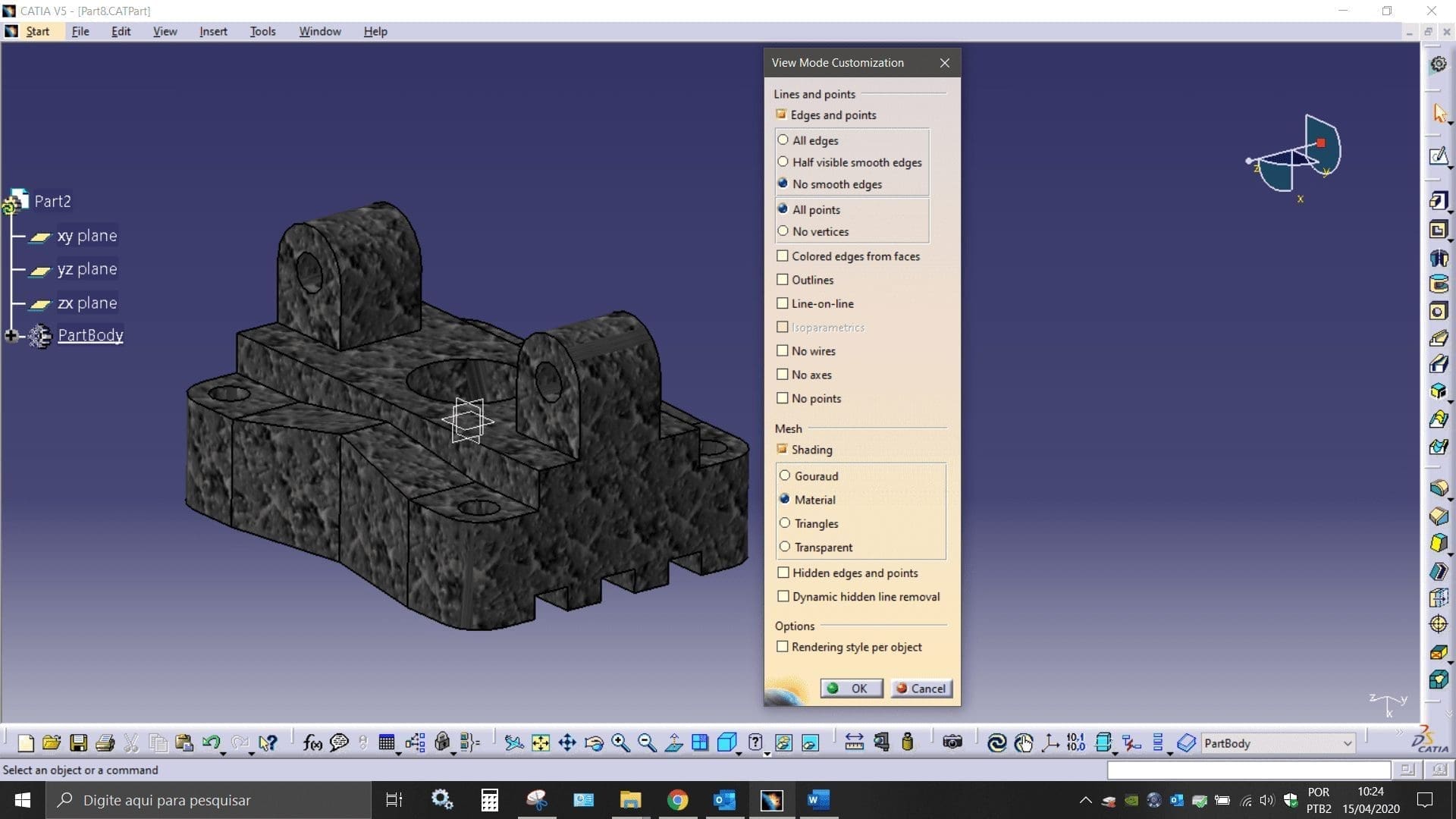Select the camera capture icon in the toolbar
This screenshot has width=1456, height=819.
952,743
